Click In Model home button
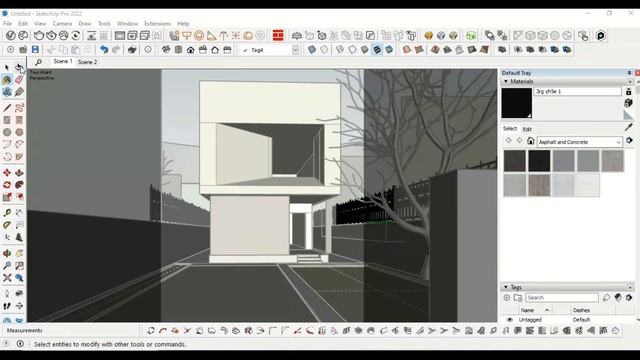 point(530,141)
